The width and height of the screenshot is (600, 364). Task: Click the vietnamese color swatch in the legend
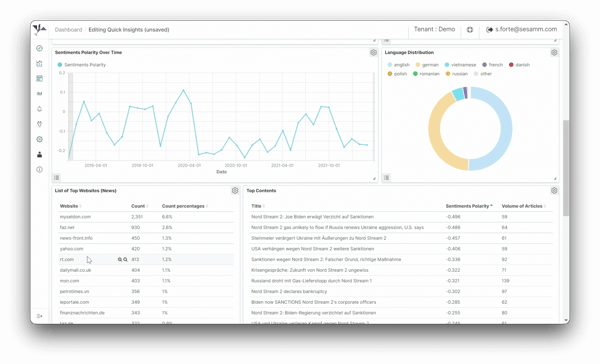[447, 65]
